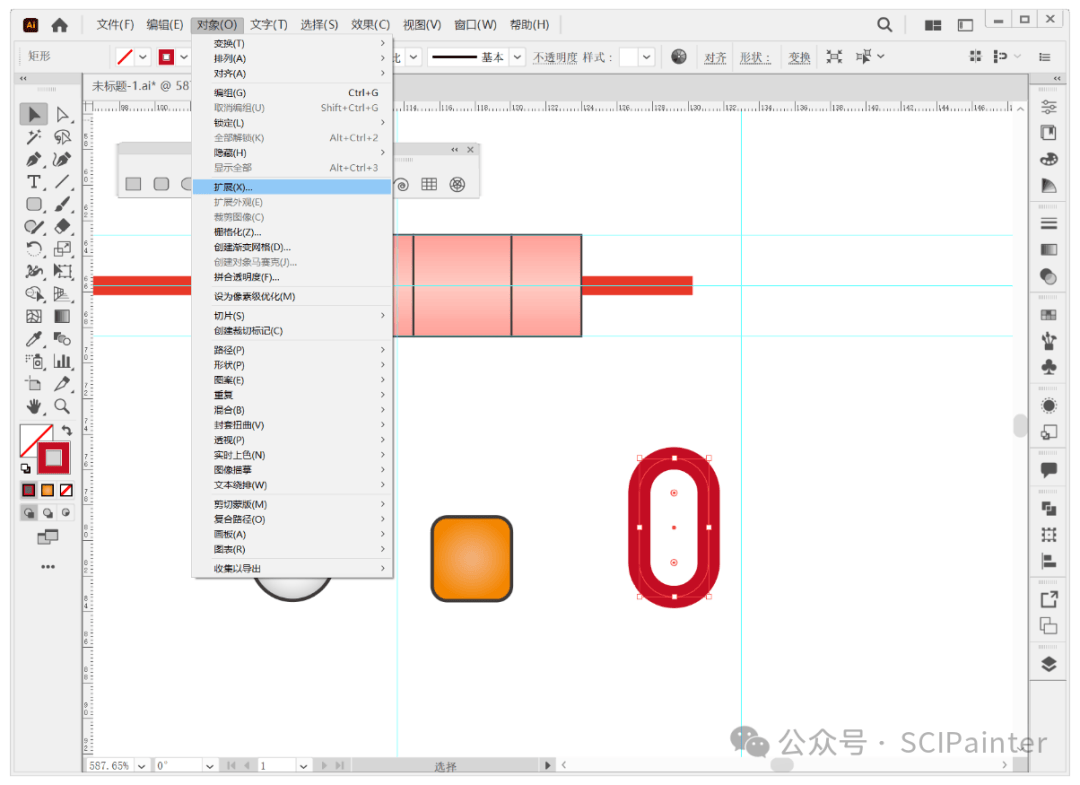This screenshot has height=785, width=1080.
Task: Click the 形状 link in control bar
Action: [x=755, y=57]
